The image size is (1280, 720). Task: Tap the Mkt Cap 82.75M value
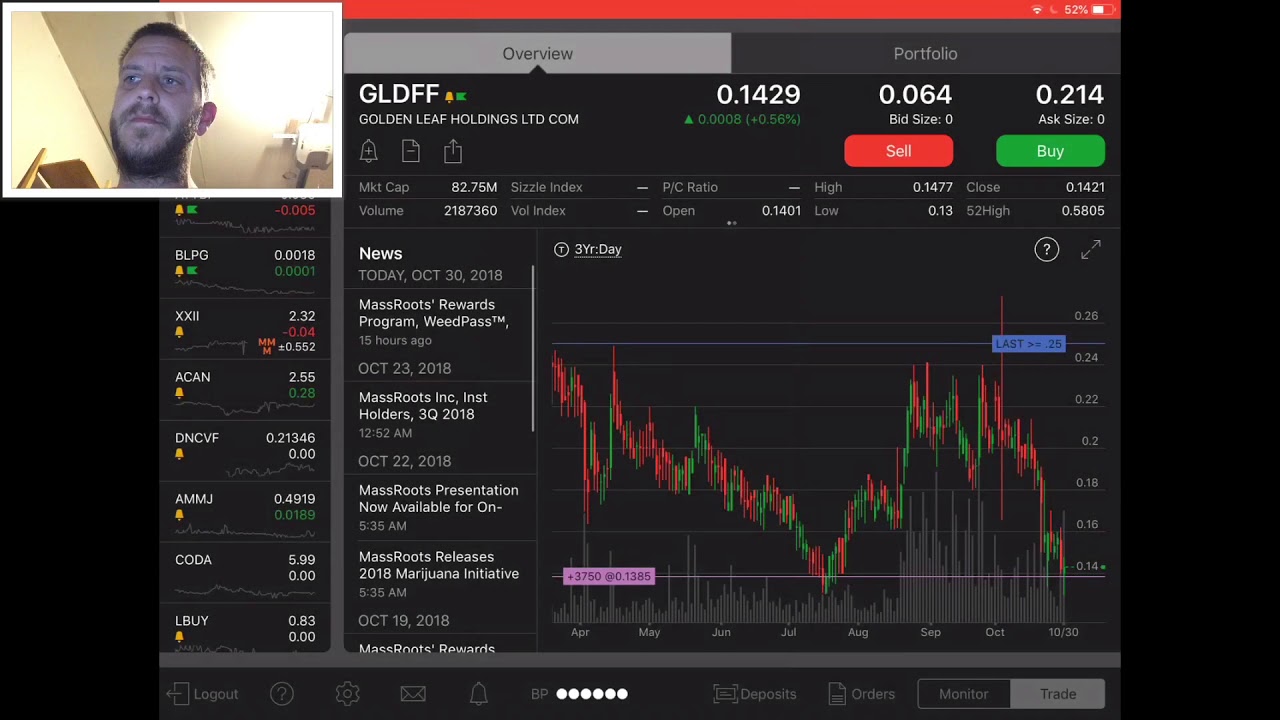(474, 187)
